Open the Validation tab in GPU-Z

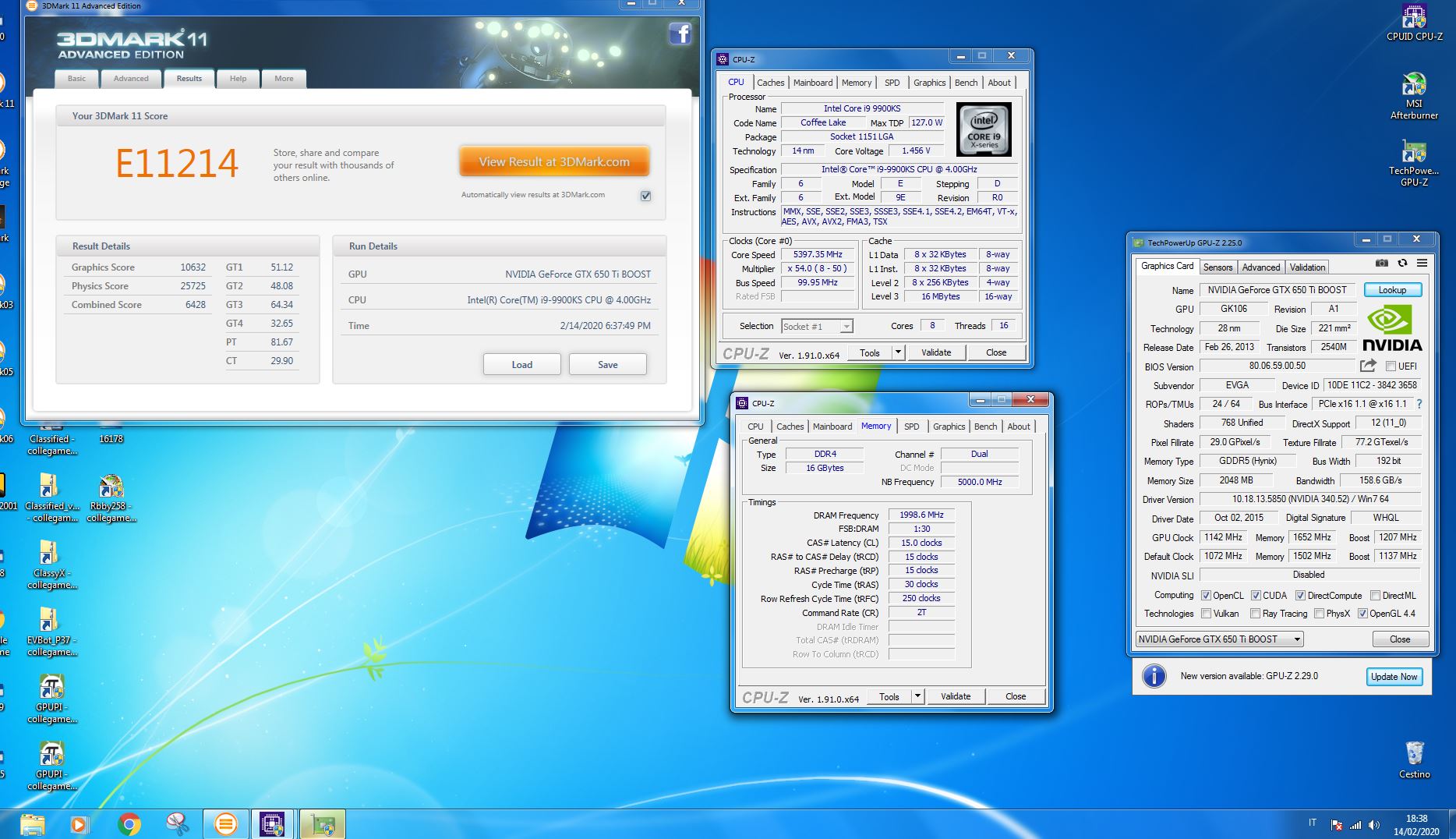pyautogui.click(x=1307, y=267)
